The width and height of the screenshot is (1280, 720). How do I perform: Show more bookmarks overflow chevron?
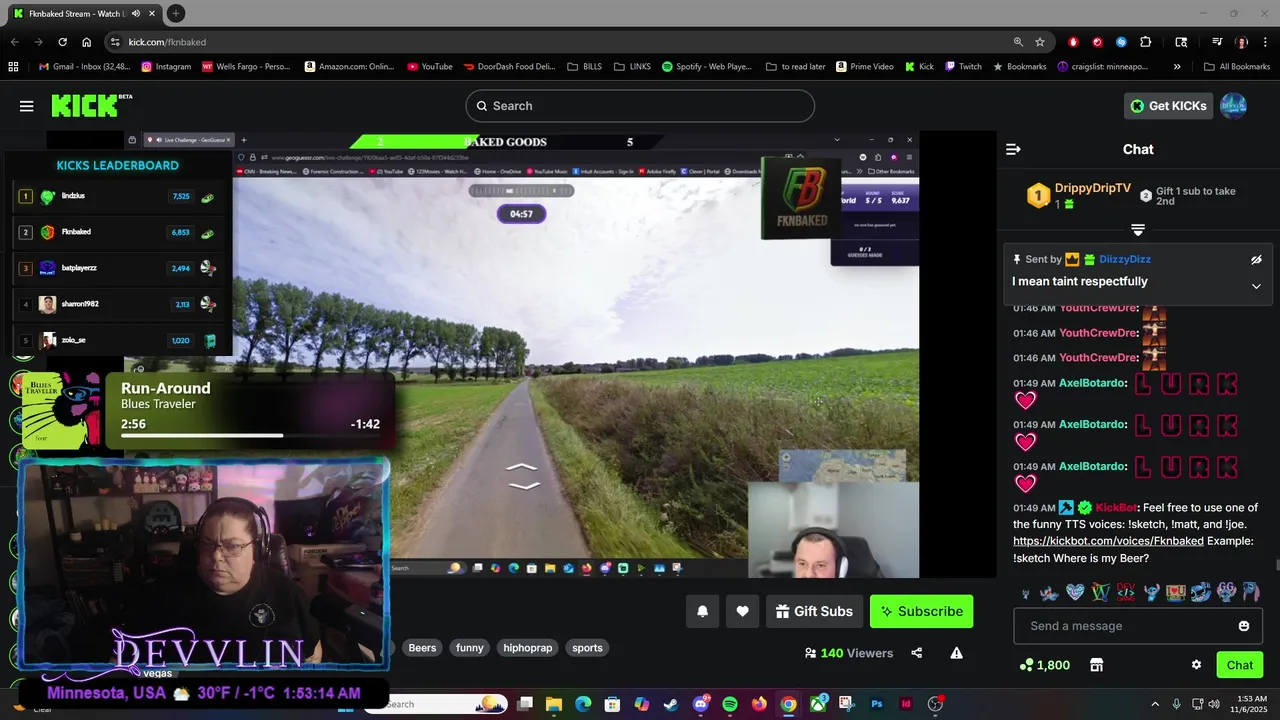[1177, 67]
